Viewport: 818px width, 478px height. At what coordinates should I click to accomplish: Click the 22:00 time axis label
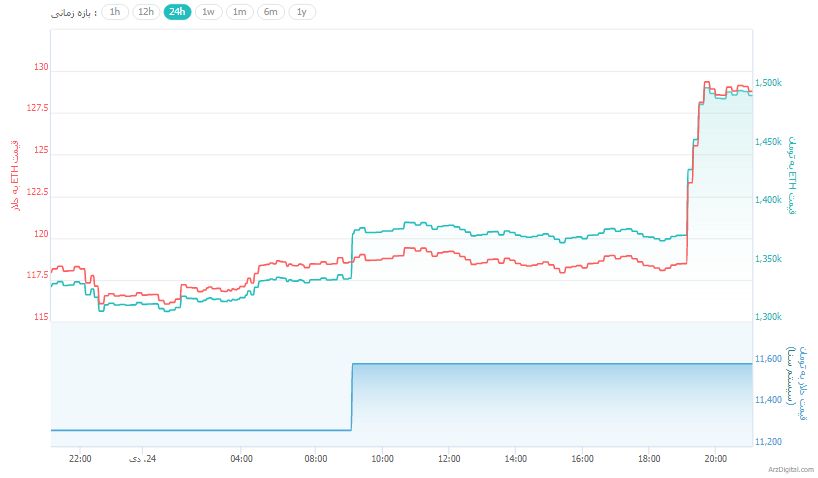80,459
